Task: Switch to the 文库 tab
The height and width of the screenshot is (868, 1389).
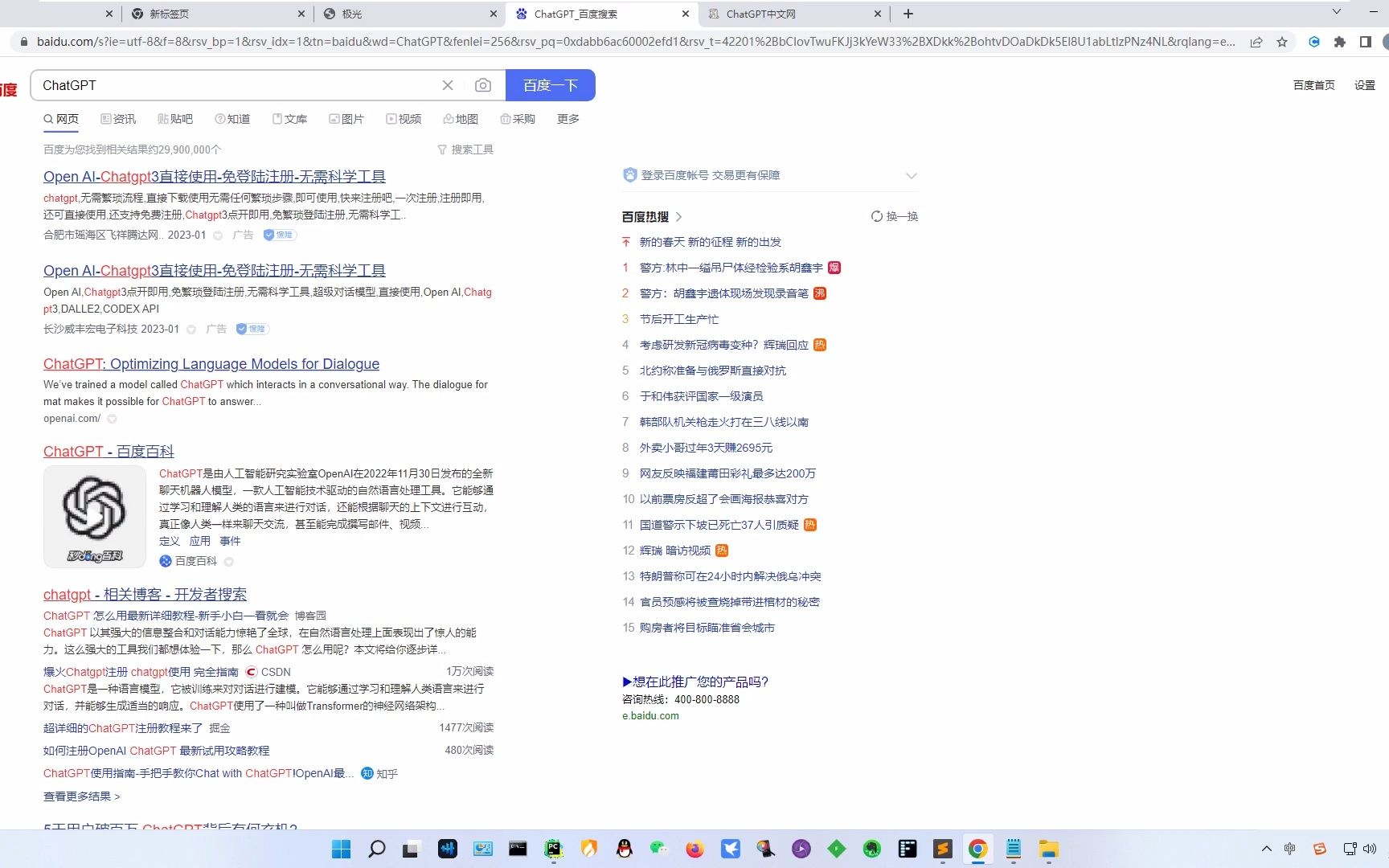Action: point(289,119)
